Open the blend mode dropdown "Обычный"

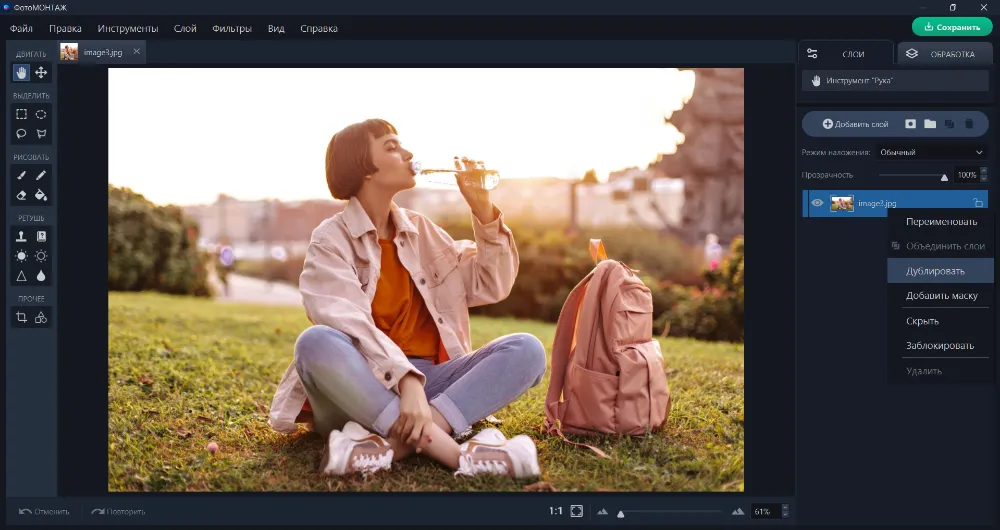(x=931, y=152)
